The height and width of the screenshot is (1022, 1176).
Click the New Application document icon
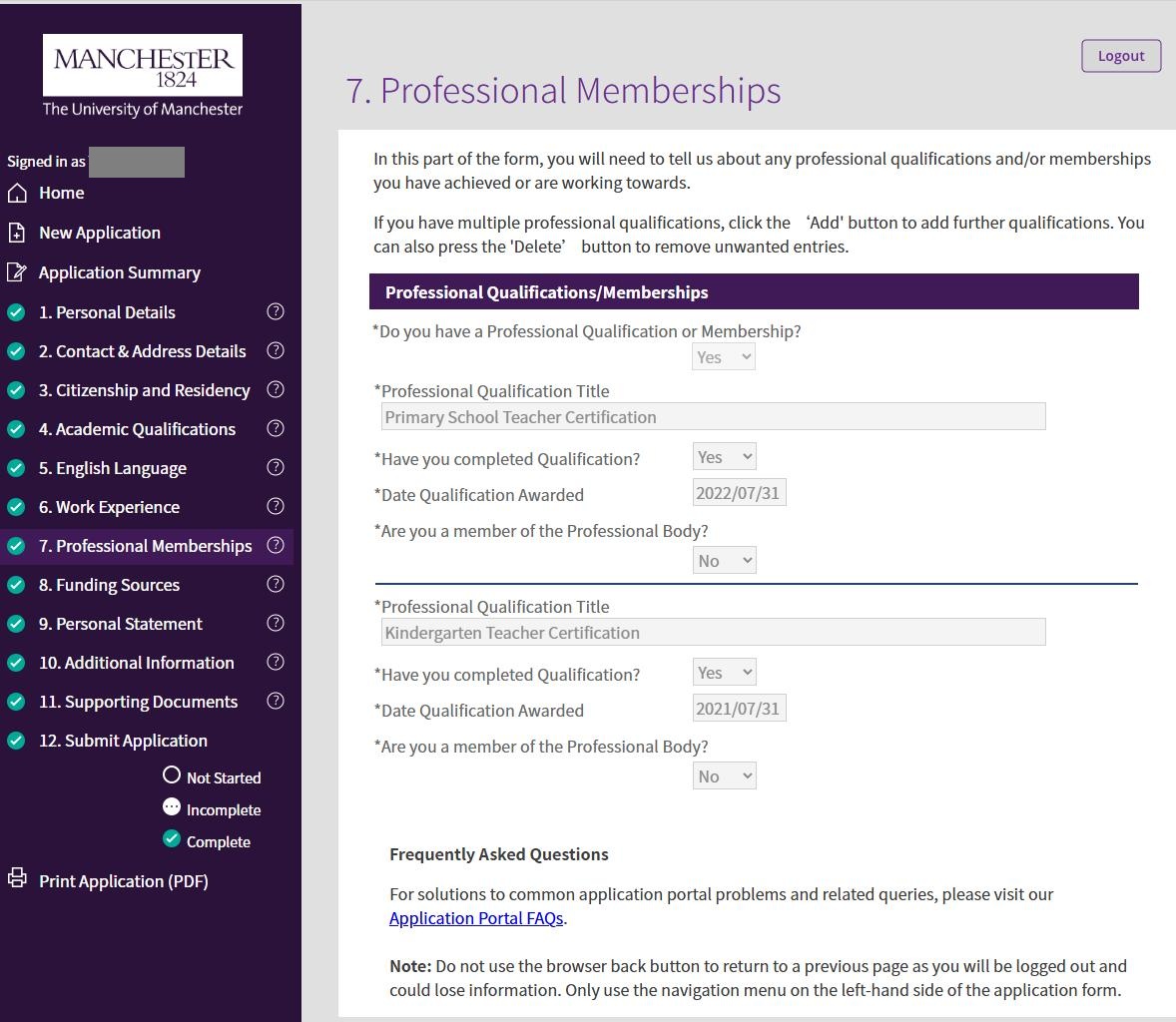[x=17, y=233]
